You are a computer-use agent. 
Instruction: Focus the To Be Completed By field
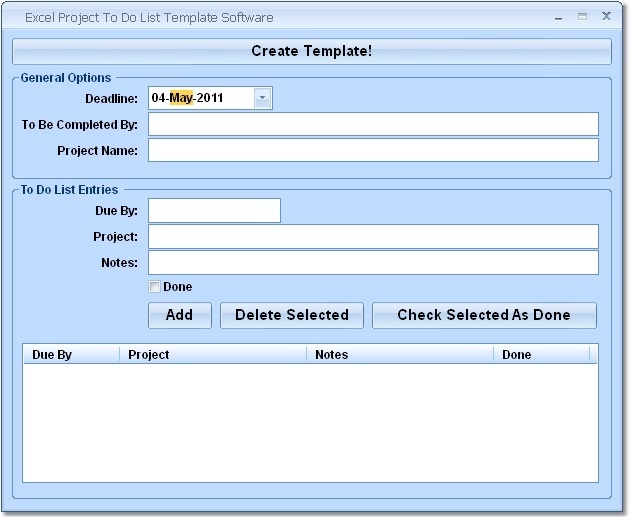(x=373, y=124)
